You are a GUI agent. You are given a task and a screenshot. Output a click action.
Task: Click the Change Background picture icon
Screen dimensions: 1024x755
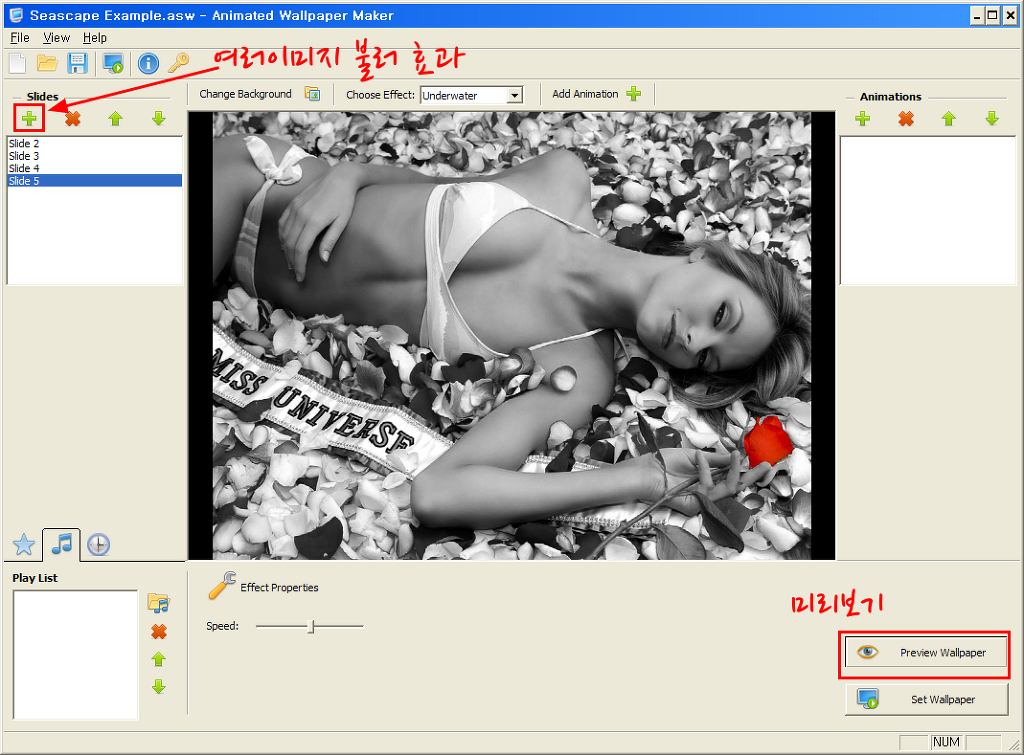coord(312,94)
